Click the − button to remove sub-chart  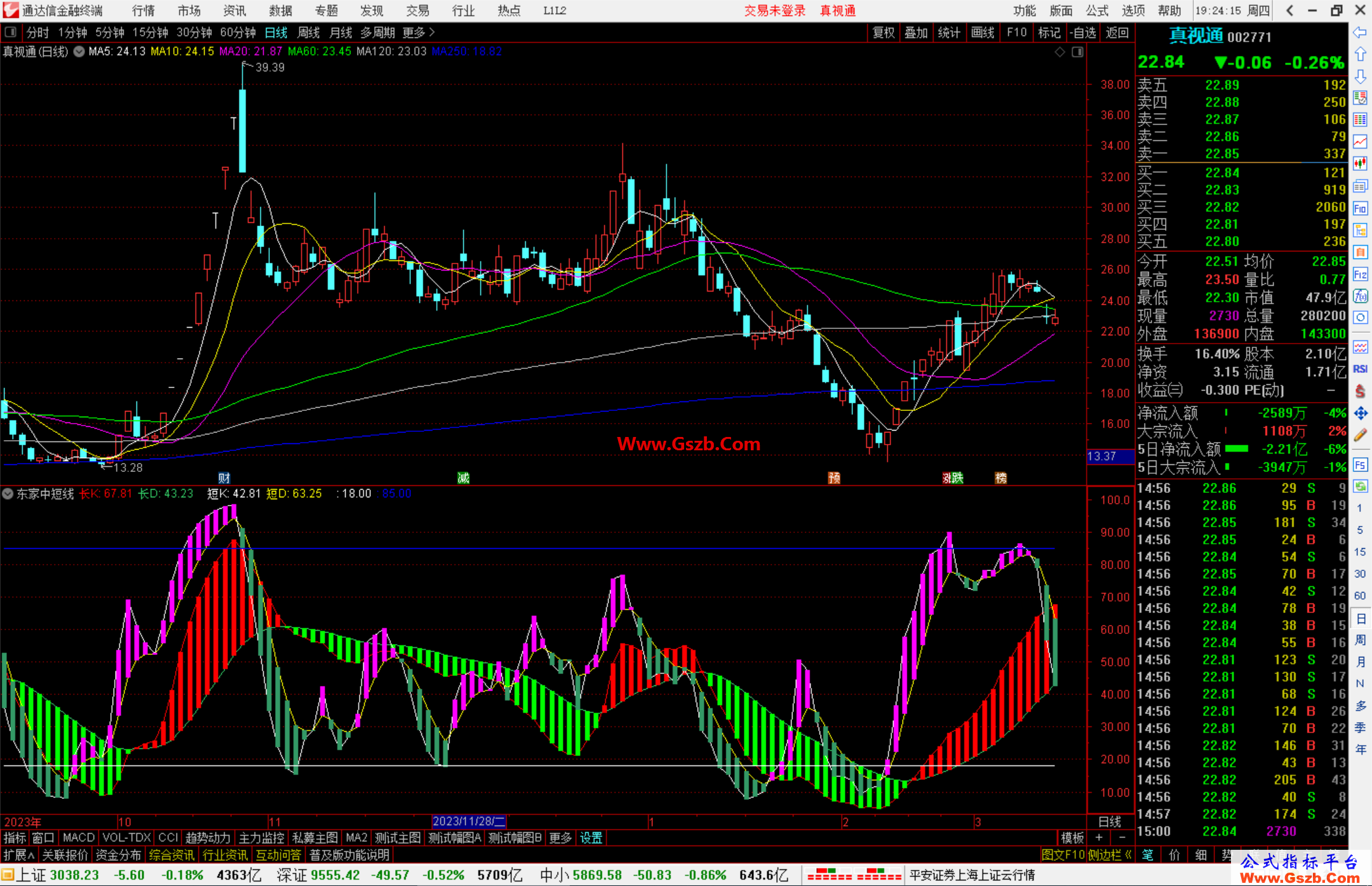click(x=1122, y=838)
